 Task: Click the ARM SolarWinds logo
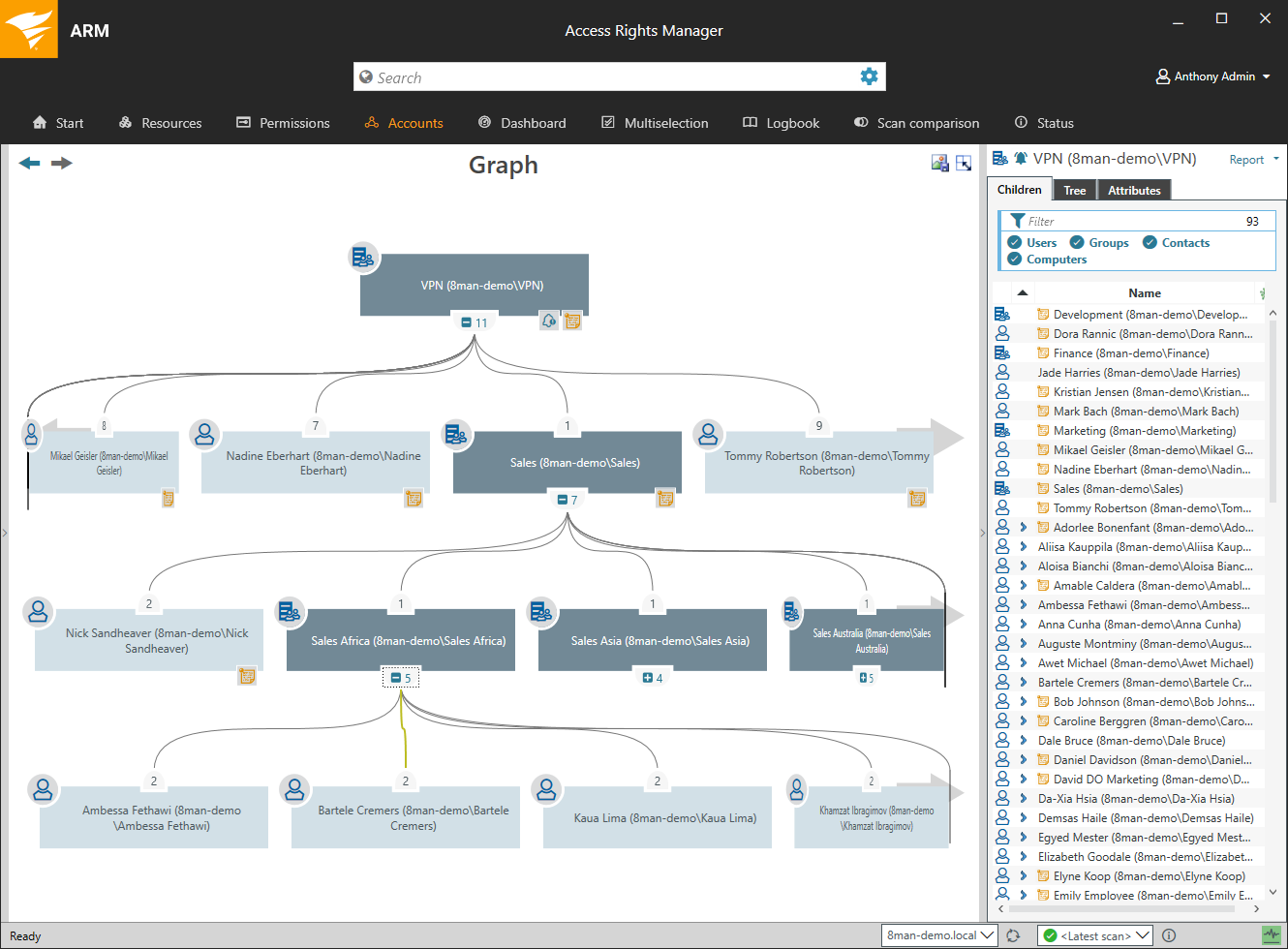[29, 29]
